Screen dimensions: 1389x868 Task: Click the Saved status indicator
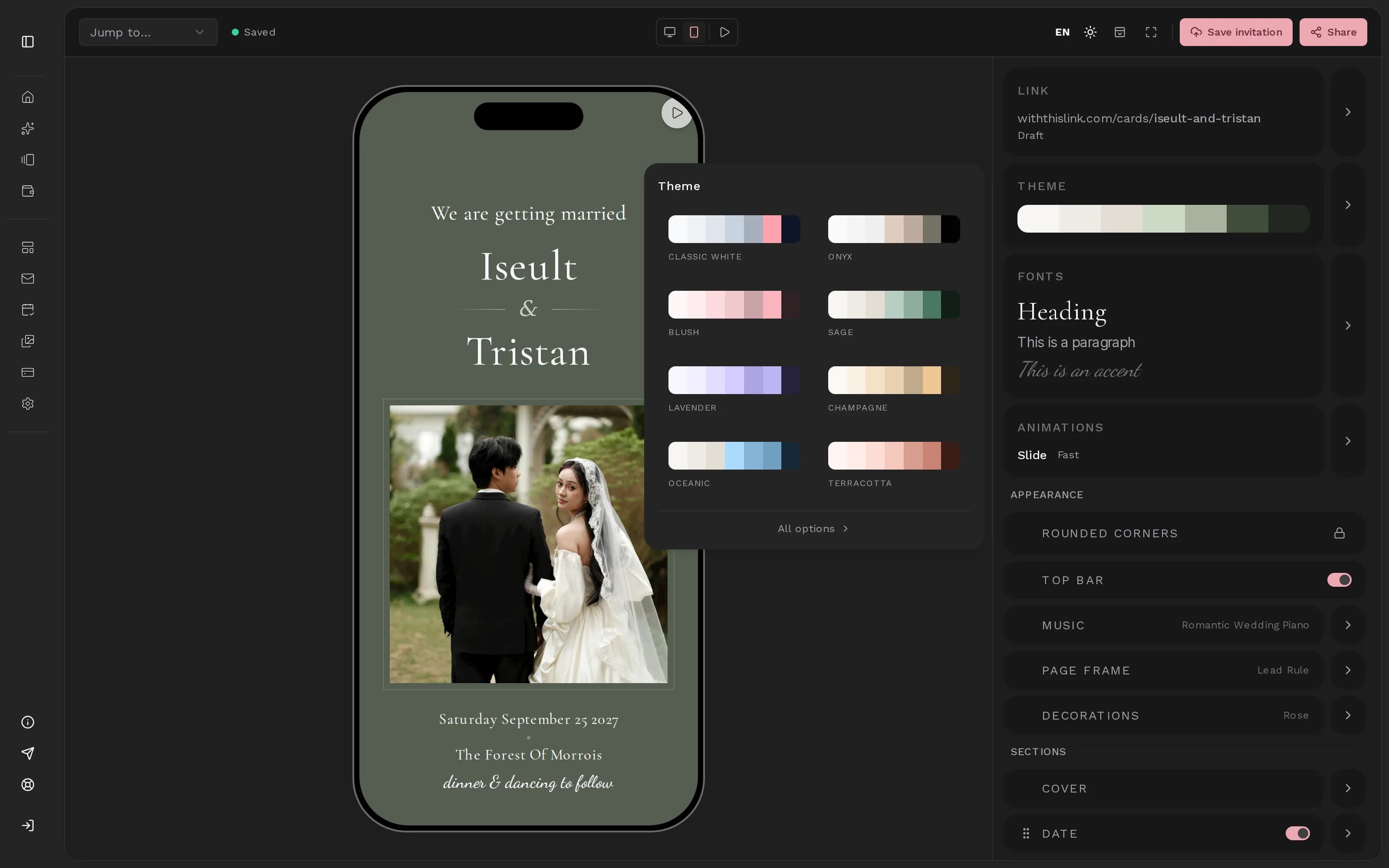tap(253, 32)
